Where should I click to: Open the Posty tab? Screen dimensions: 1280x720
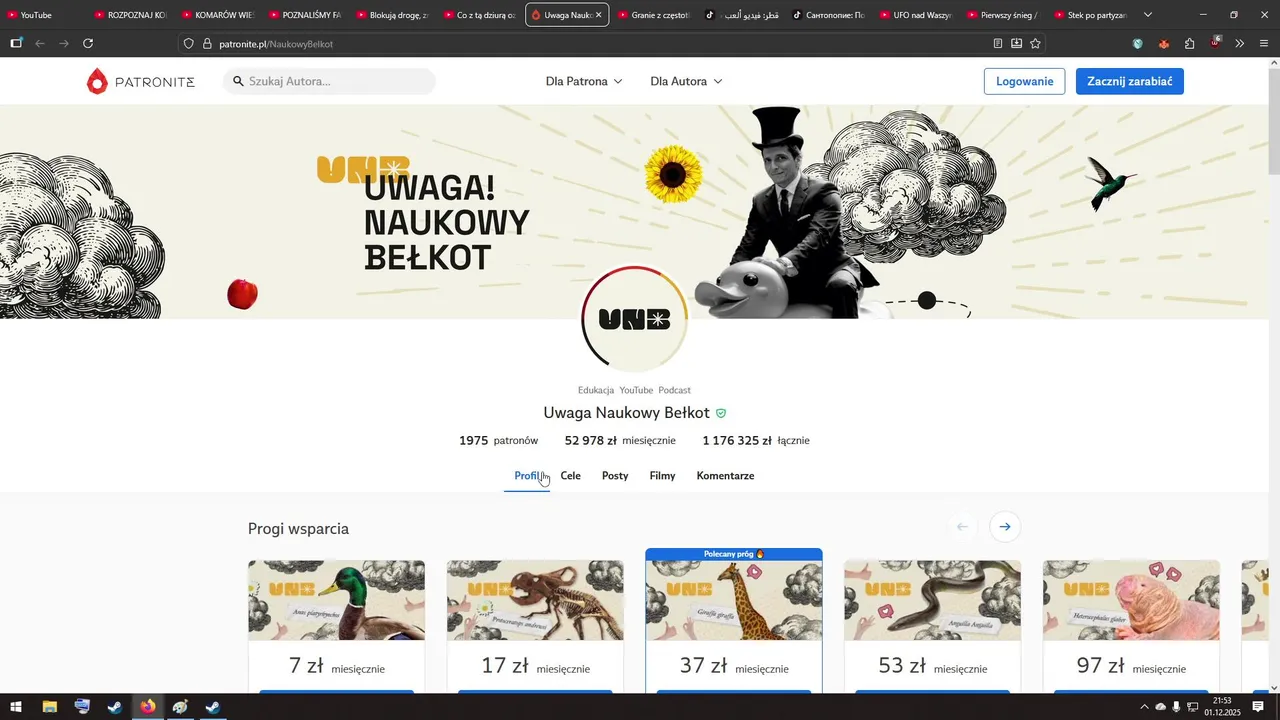[x=615, y=476]
